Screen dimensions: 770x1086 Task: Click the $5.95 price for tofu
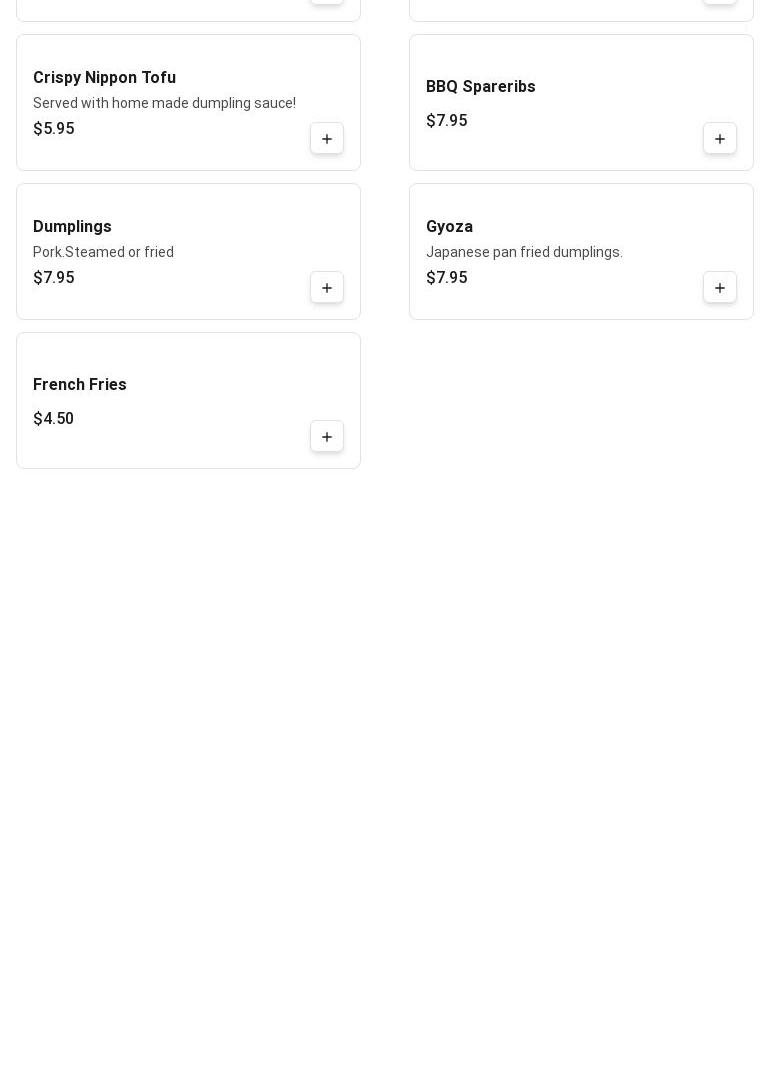[54, 129]
